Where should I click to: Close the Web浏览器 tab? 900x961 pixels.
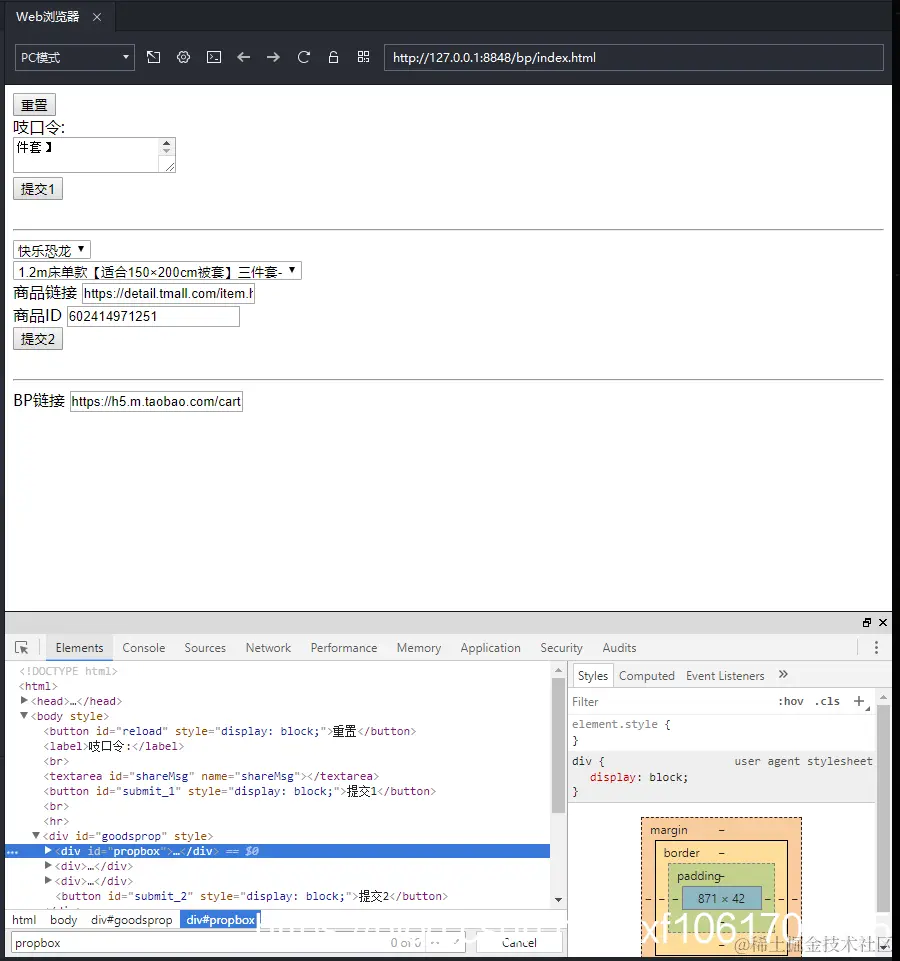97,17
